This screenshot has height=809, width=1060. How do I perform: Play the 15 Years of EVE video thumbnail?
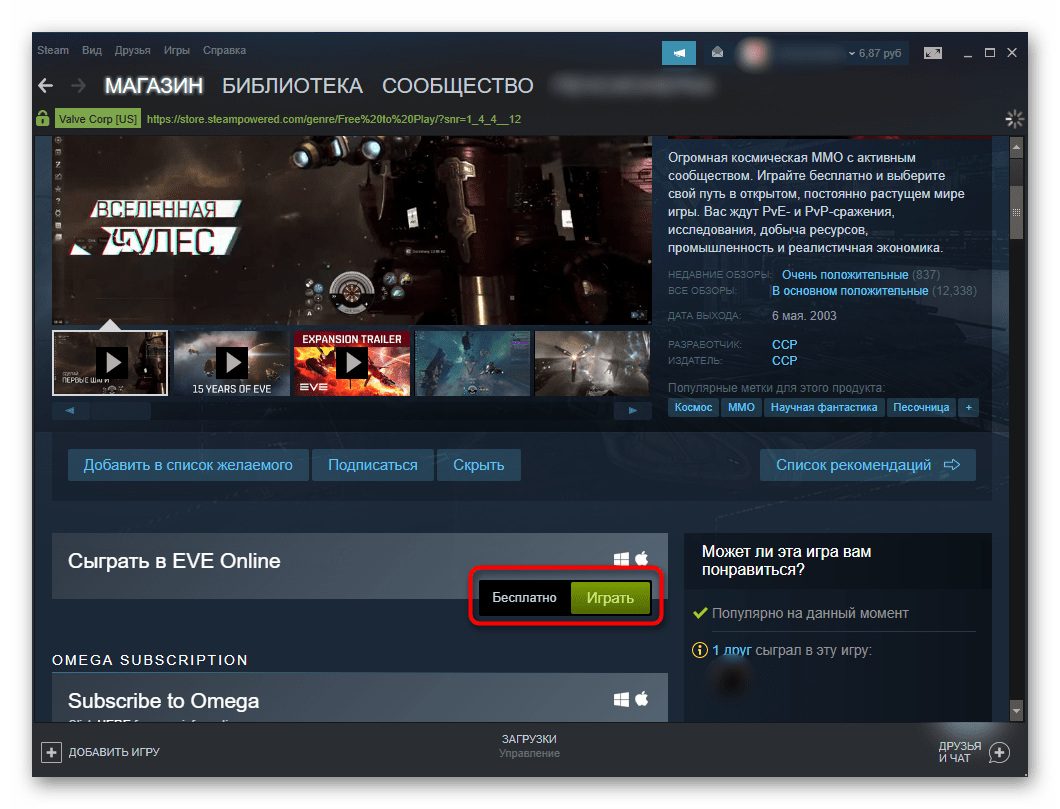click(231, 363)
